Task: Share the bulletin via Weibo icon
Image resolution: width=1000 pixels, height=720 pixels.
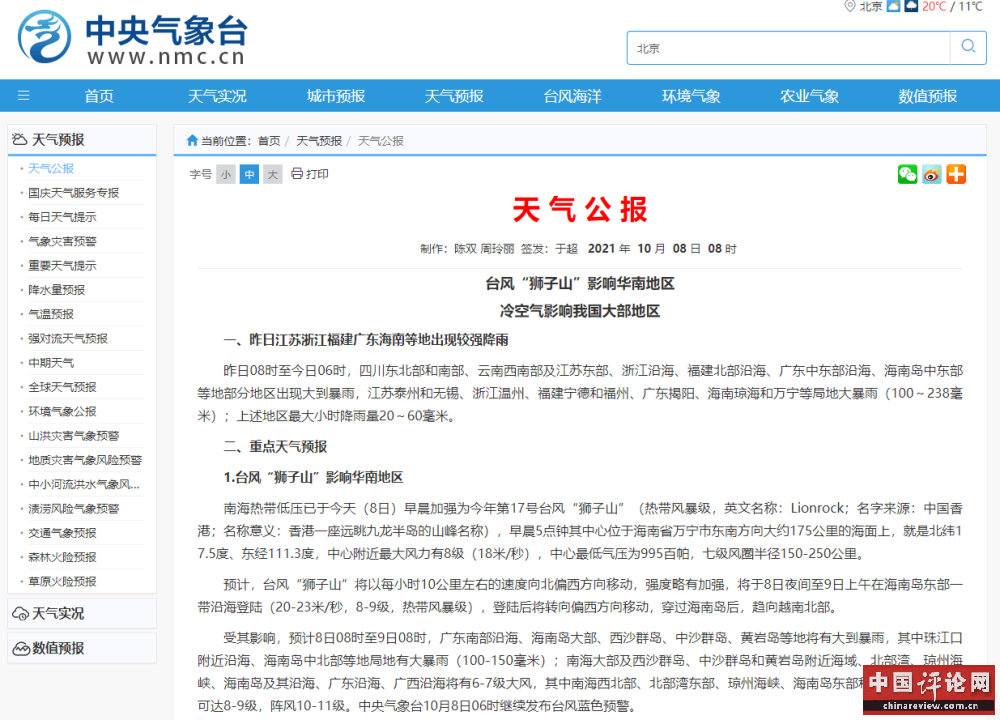Action: (x=932, y=174)
